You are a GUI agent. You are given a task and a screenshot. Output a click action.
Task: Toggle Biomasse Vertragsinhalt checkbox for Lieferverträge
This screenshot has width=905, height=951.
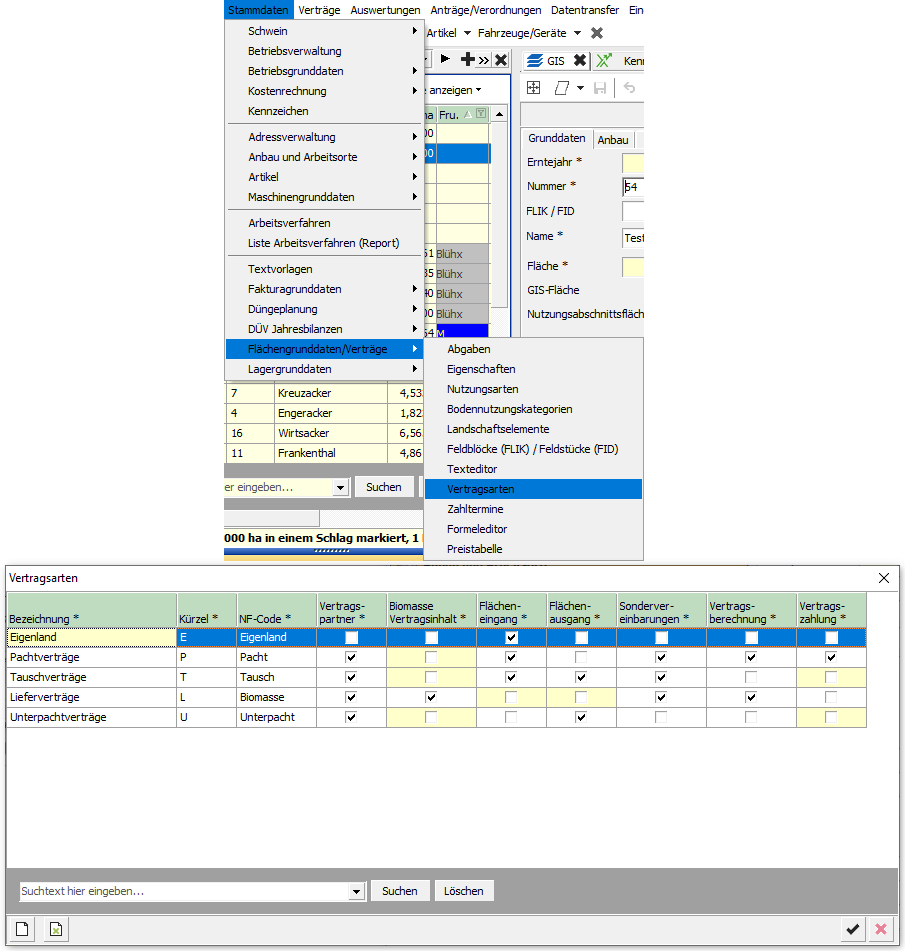click(431, 697)
